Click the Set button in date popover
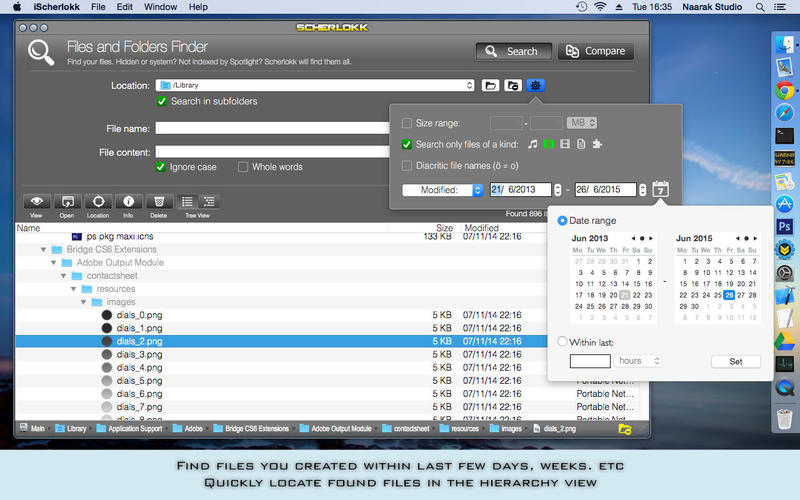Viewport: 800px width, 500px height. click(x=736, y=361)
